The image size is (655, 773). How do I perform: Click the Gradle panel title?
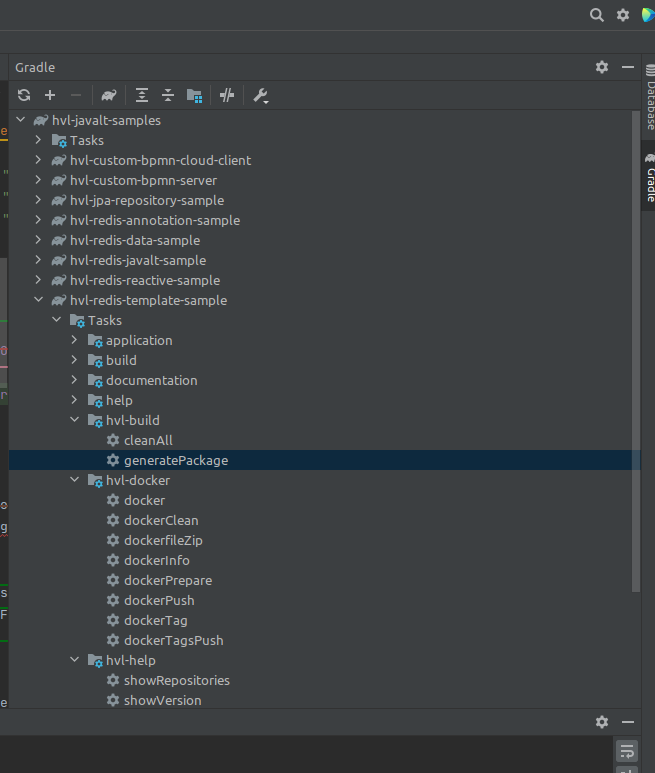[35, 68]
